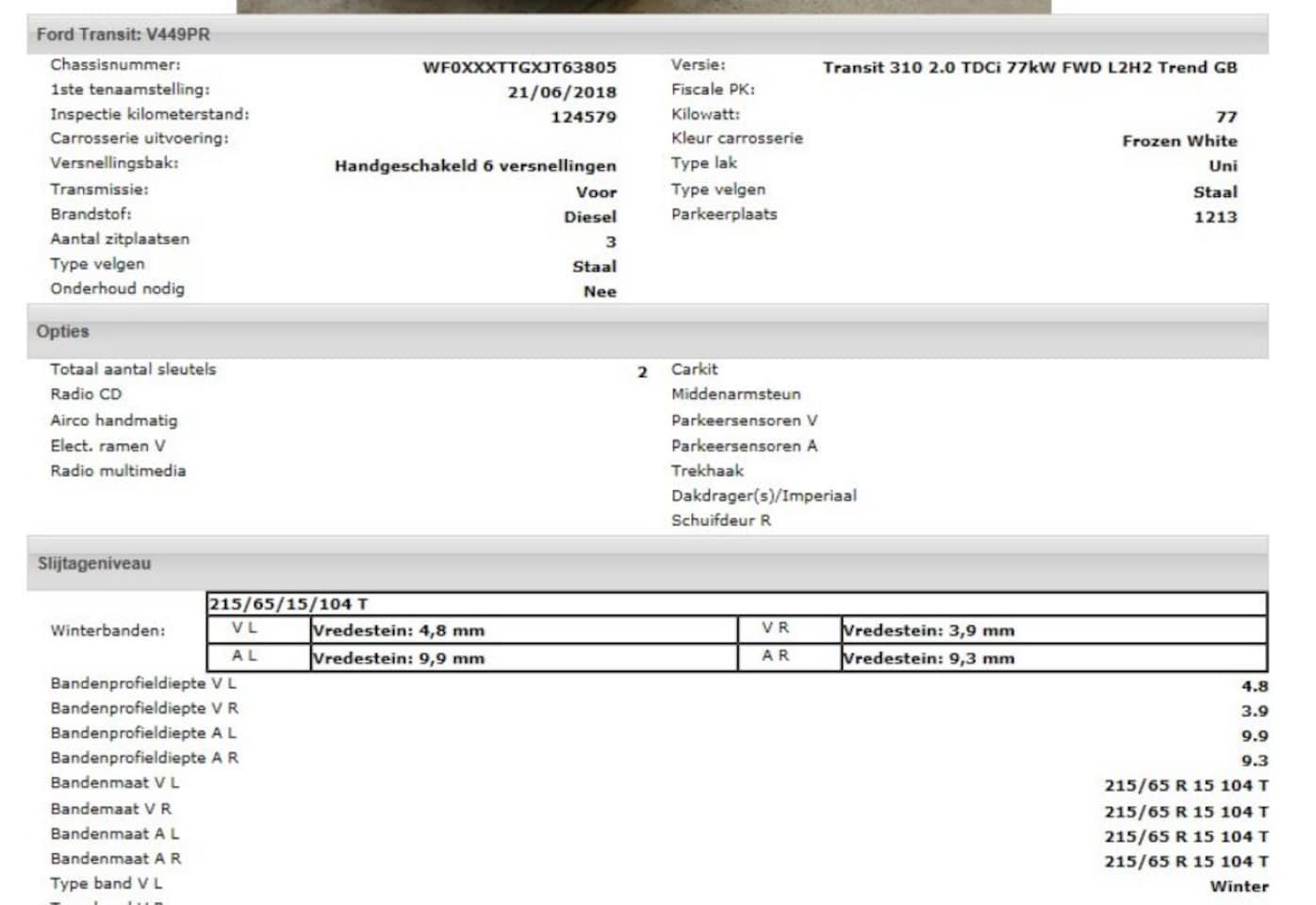Click the vehicle photo strip at top

(x=643, y=6)
